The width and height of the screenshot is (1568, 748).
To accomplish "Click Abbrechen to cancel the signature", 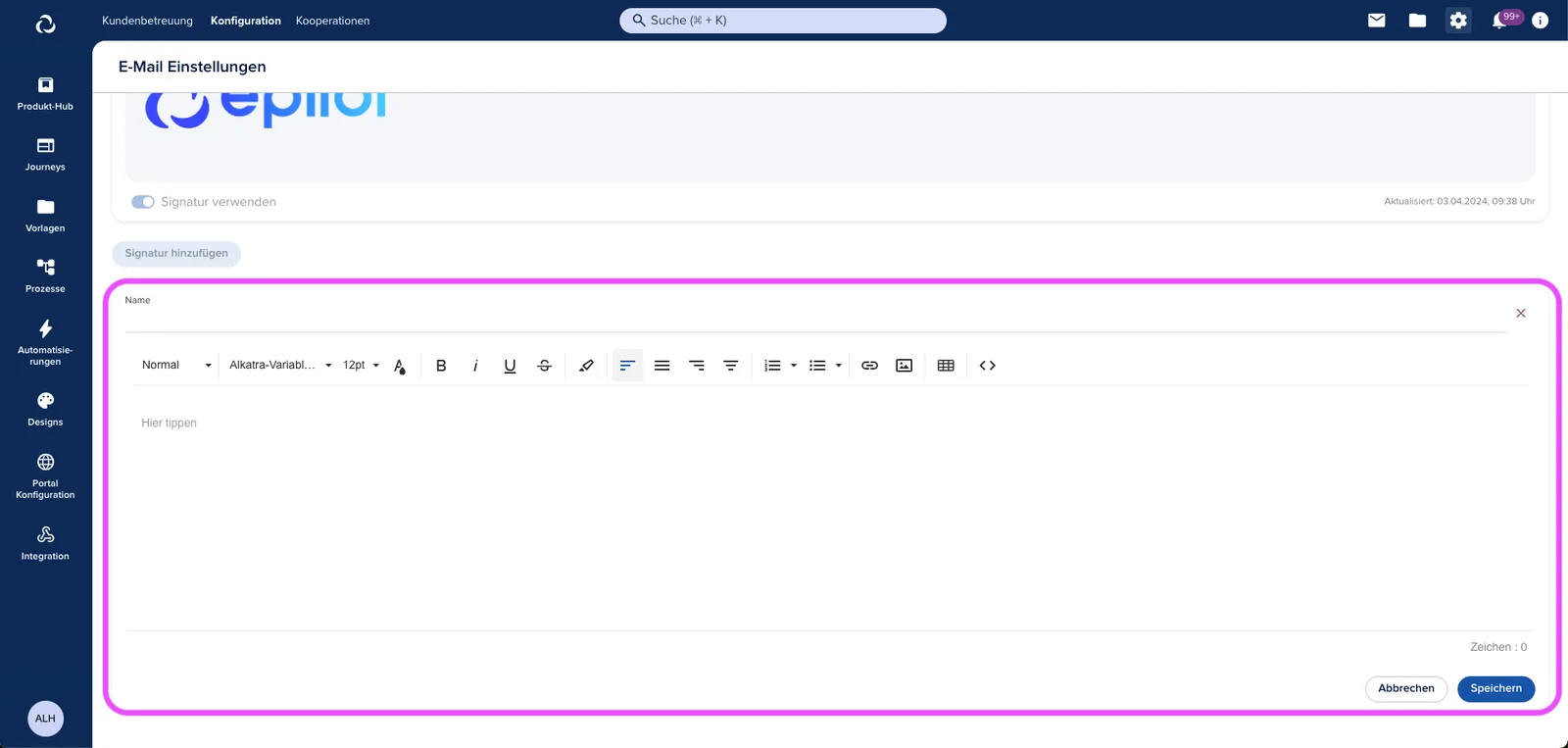I will click(x=1406, y=689).
